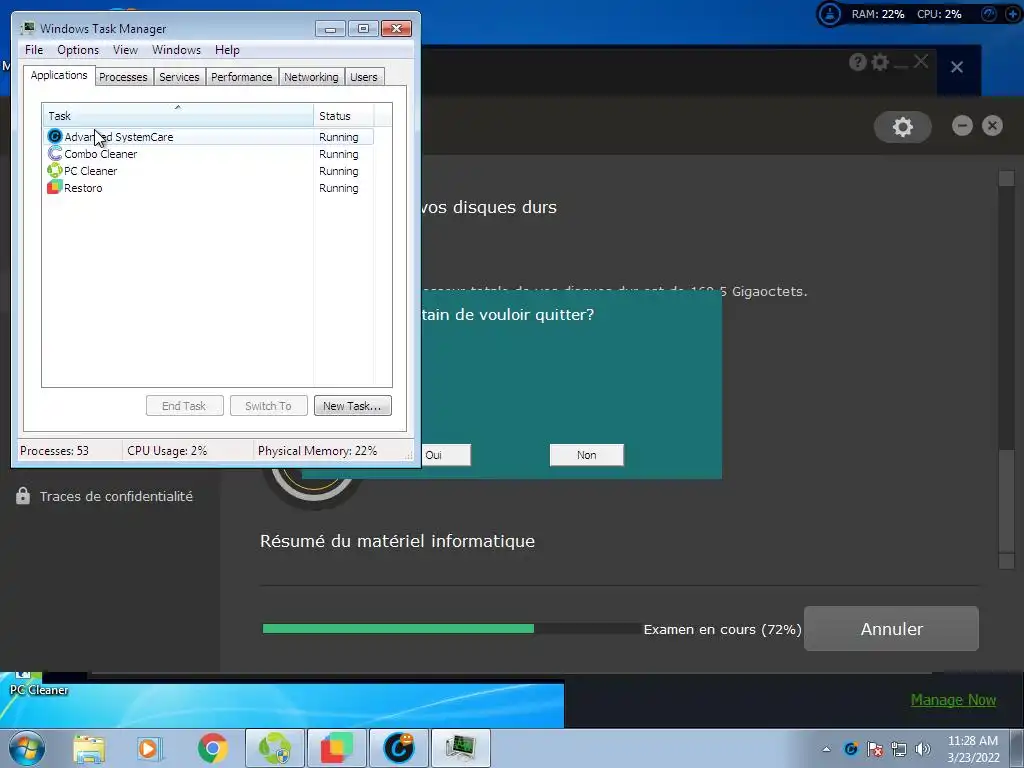Switch to PC Cleaner taskbar button
1024x768 pixels.
pos(275,748)
